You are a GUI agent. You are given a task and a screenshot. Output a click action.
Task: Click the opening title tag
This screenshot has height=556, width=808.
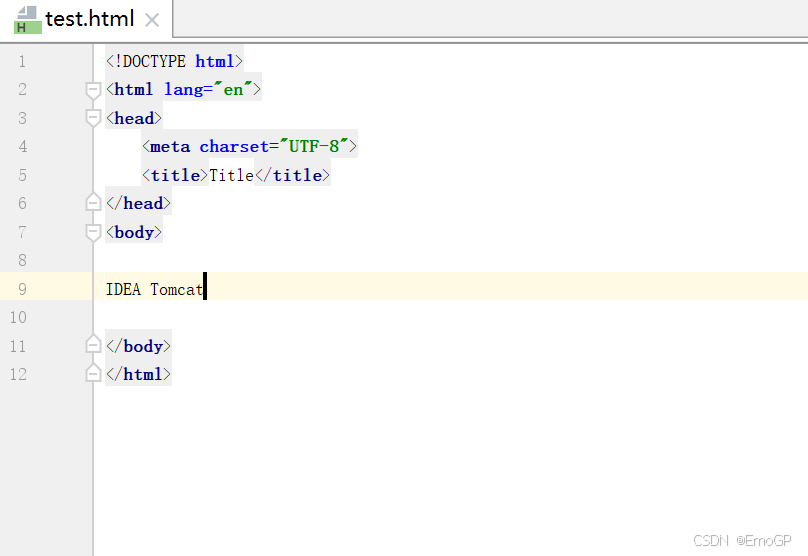tap(175, 175)
